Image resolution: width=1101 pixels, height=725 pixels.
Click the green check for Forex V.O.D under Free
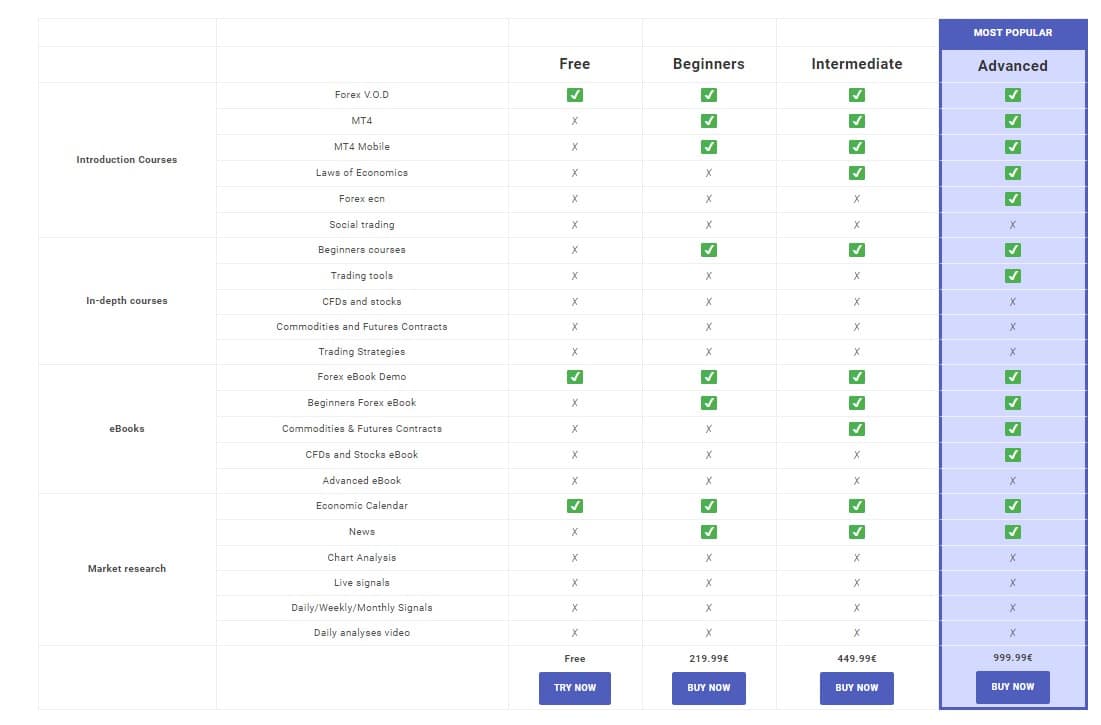click(x=574, y=95)
